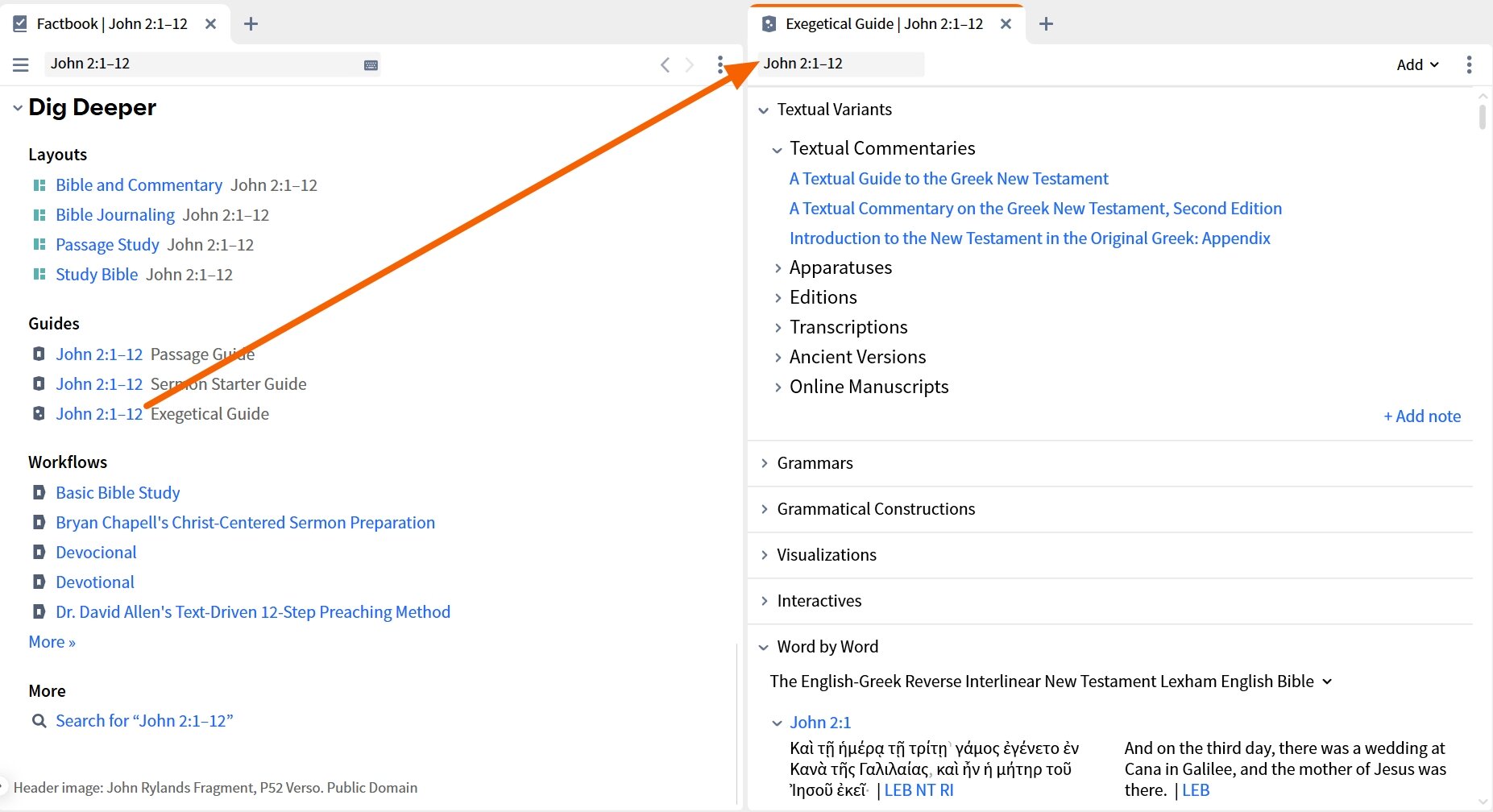Screen dimensions: 1493x812
Task: Click the Add note link
Action: [1422, 416]
